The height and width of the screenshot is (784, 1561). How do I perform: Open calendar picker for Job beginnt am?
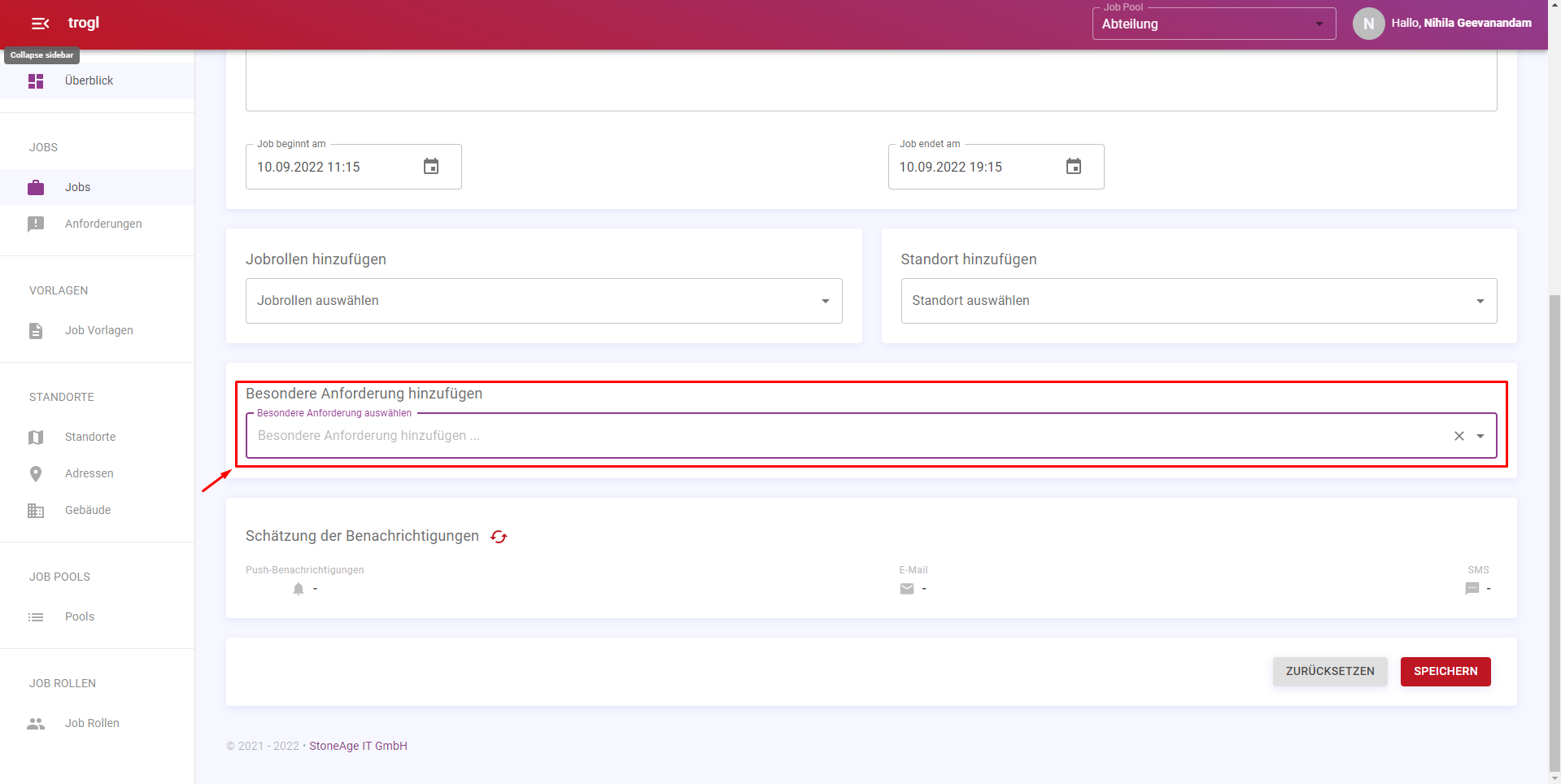tap(431, 167)
